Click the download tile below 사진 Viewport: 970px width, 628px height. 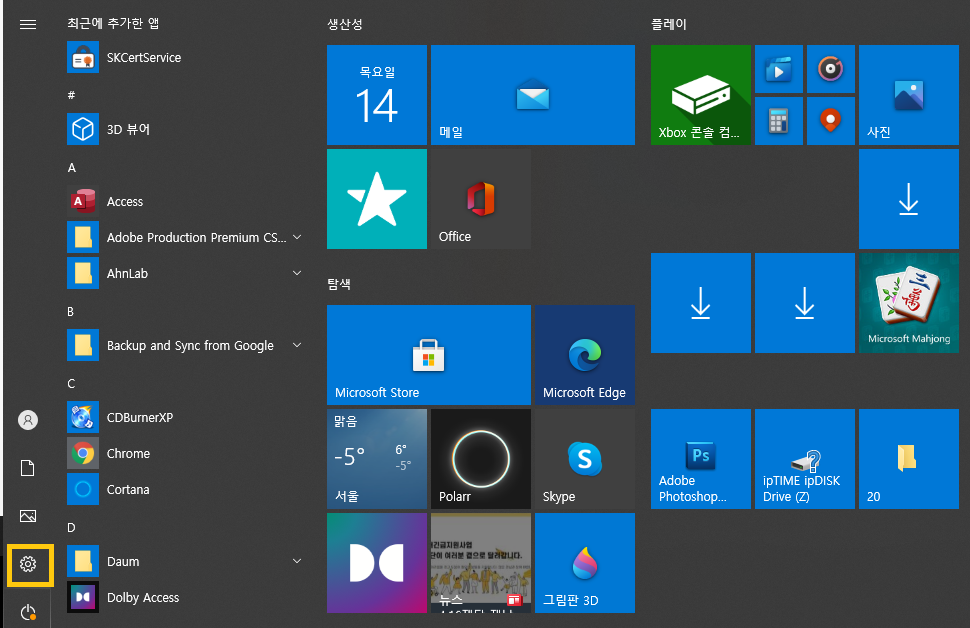[909, 199]
